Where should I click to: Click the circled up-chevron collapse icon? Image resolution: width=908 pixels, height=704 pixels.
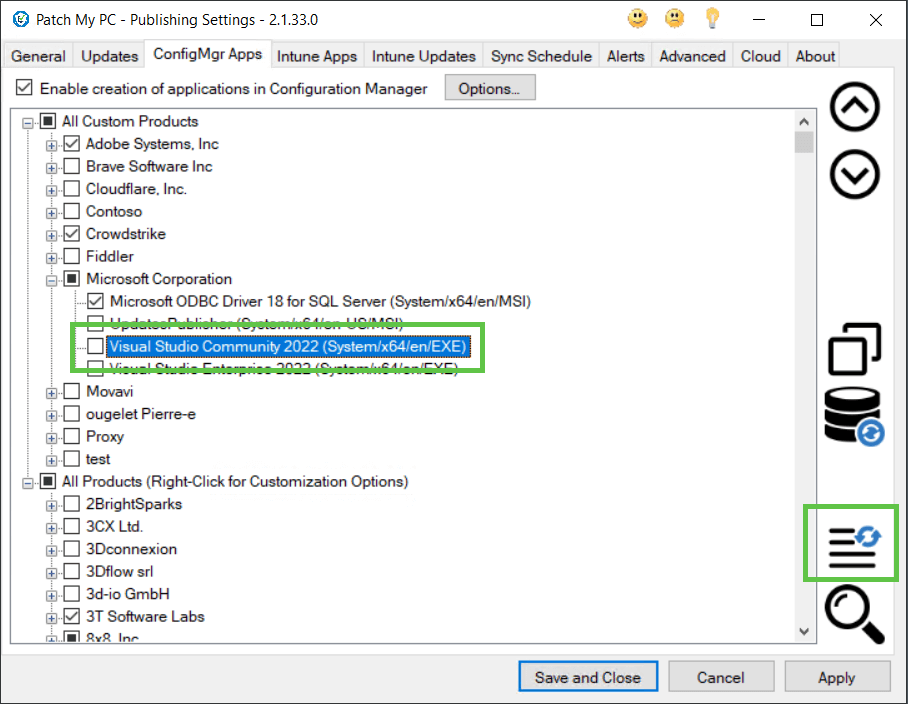point(855,107)
